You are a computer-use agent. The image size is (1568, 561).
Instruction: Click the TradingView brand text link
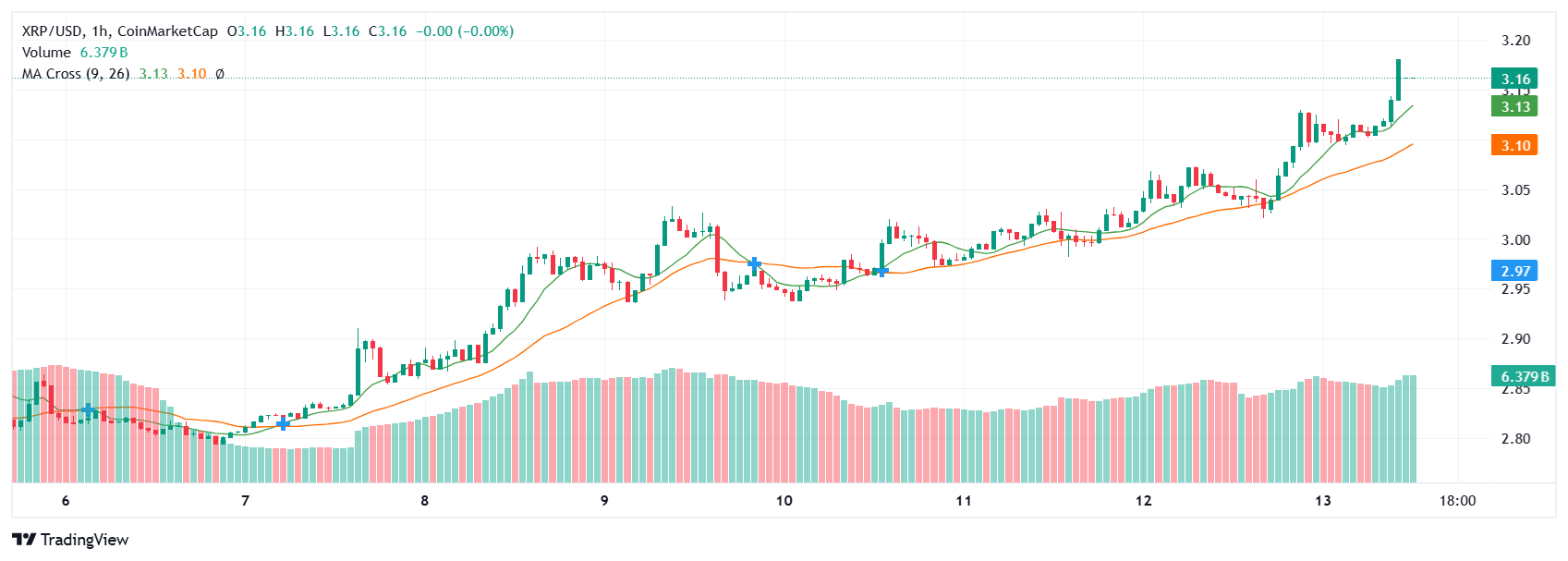coord(85,540)
